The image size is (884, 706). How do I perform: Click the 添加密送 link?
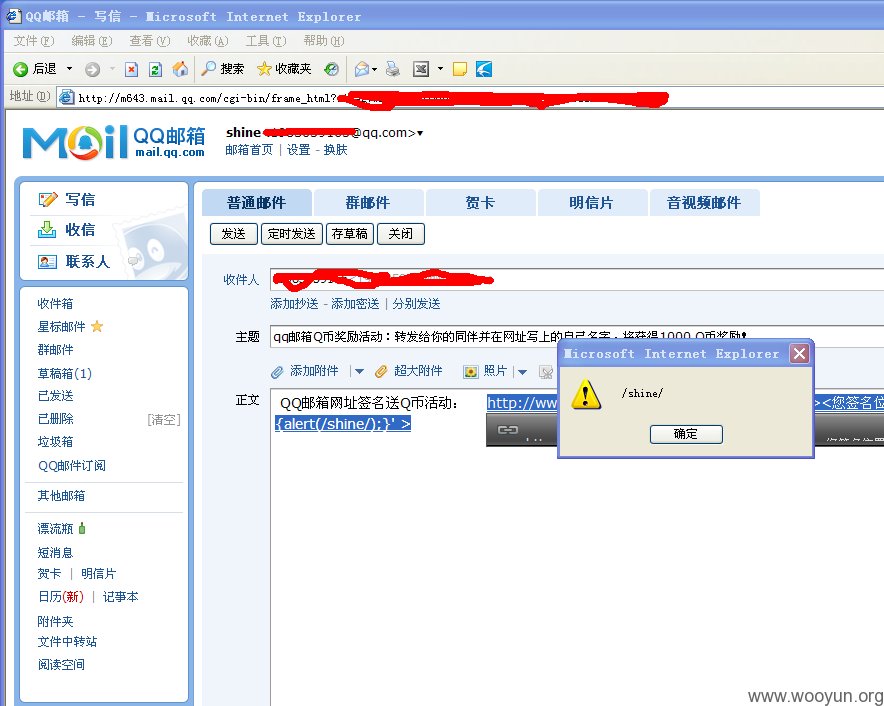coord(355,304)
